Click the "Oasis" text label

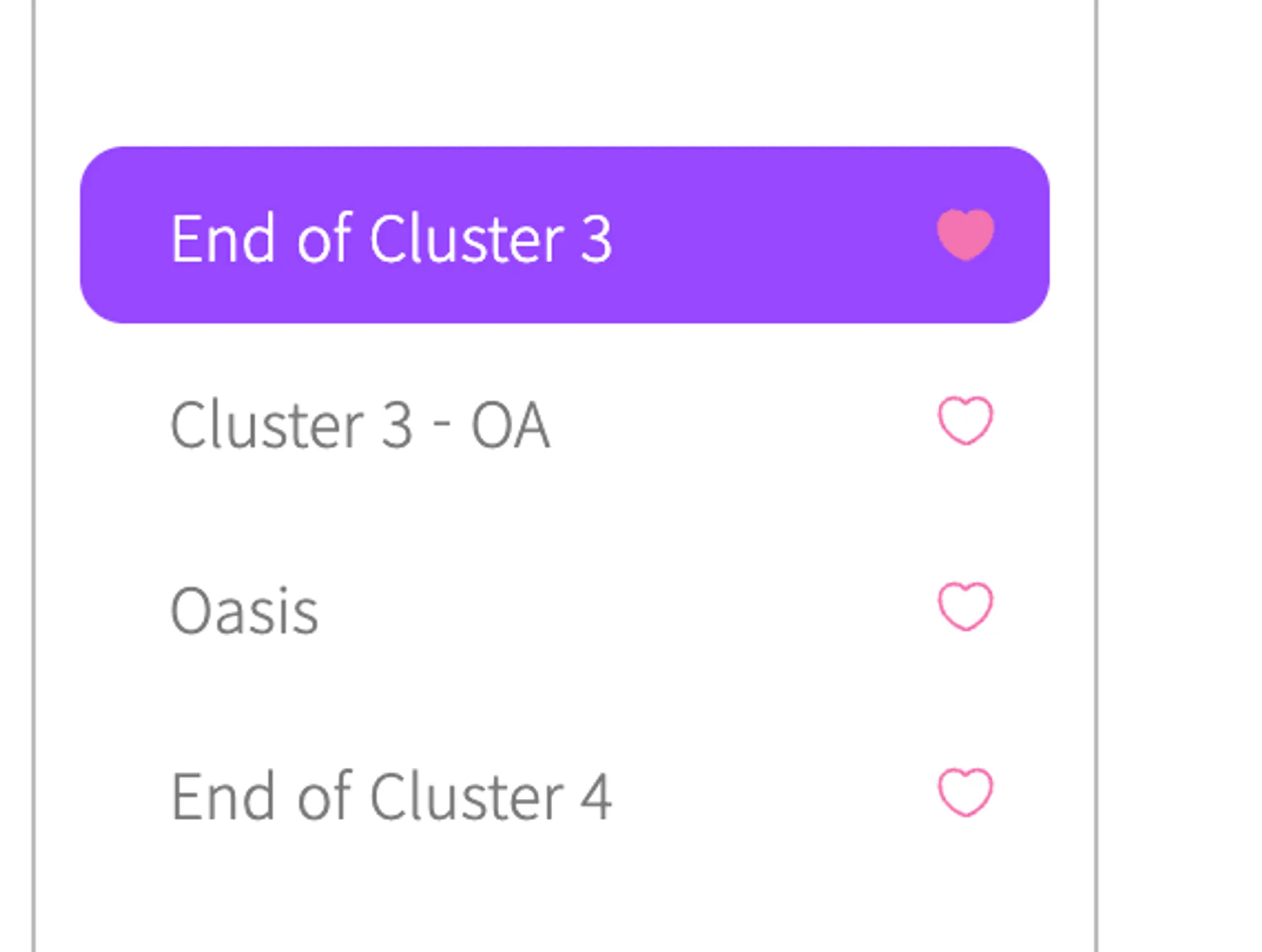tap(244, 610)
